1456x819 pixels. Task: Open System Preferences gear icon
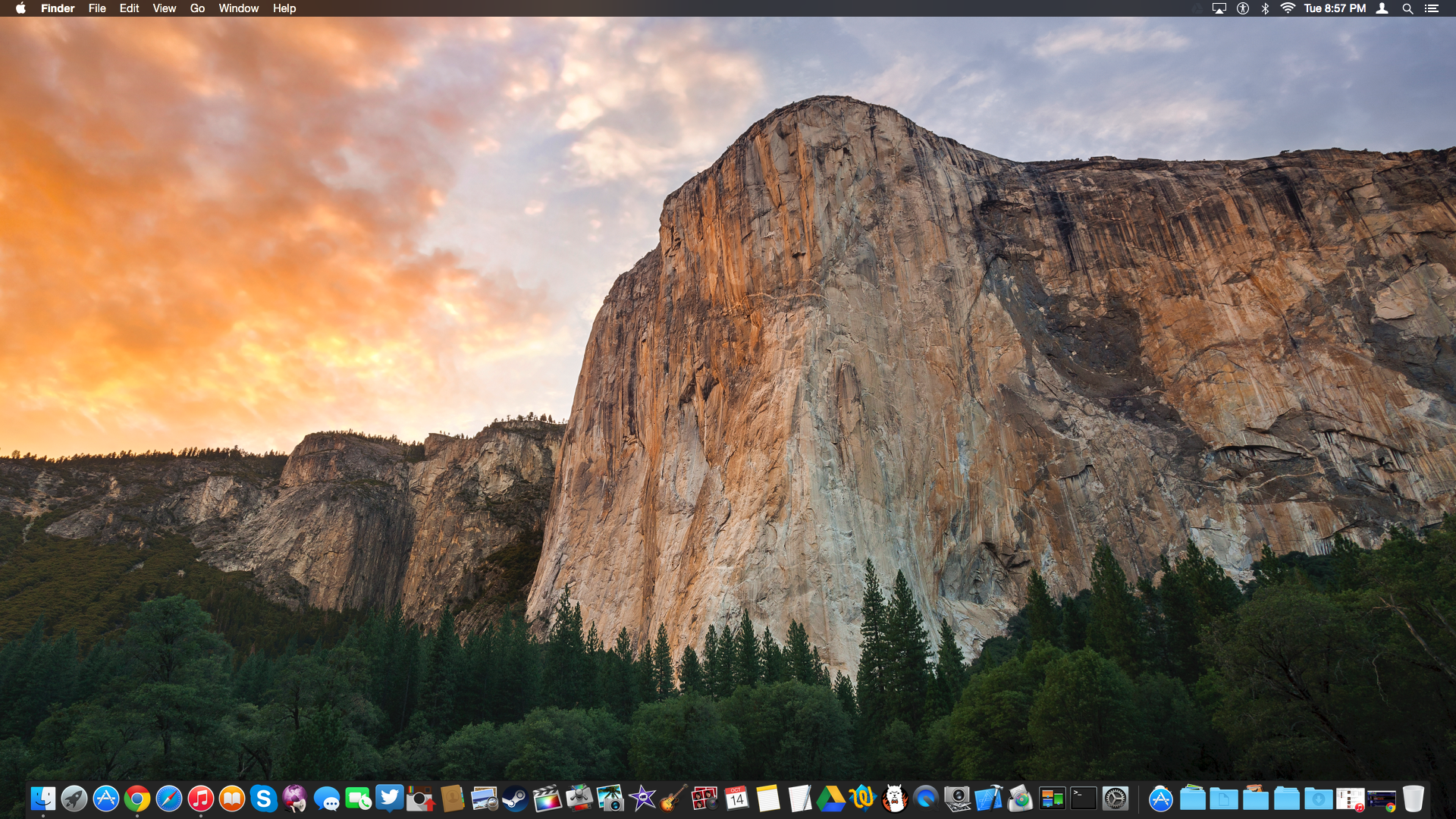click(1115, 799)
